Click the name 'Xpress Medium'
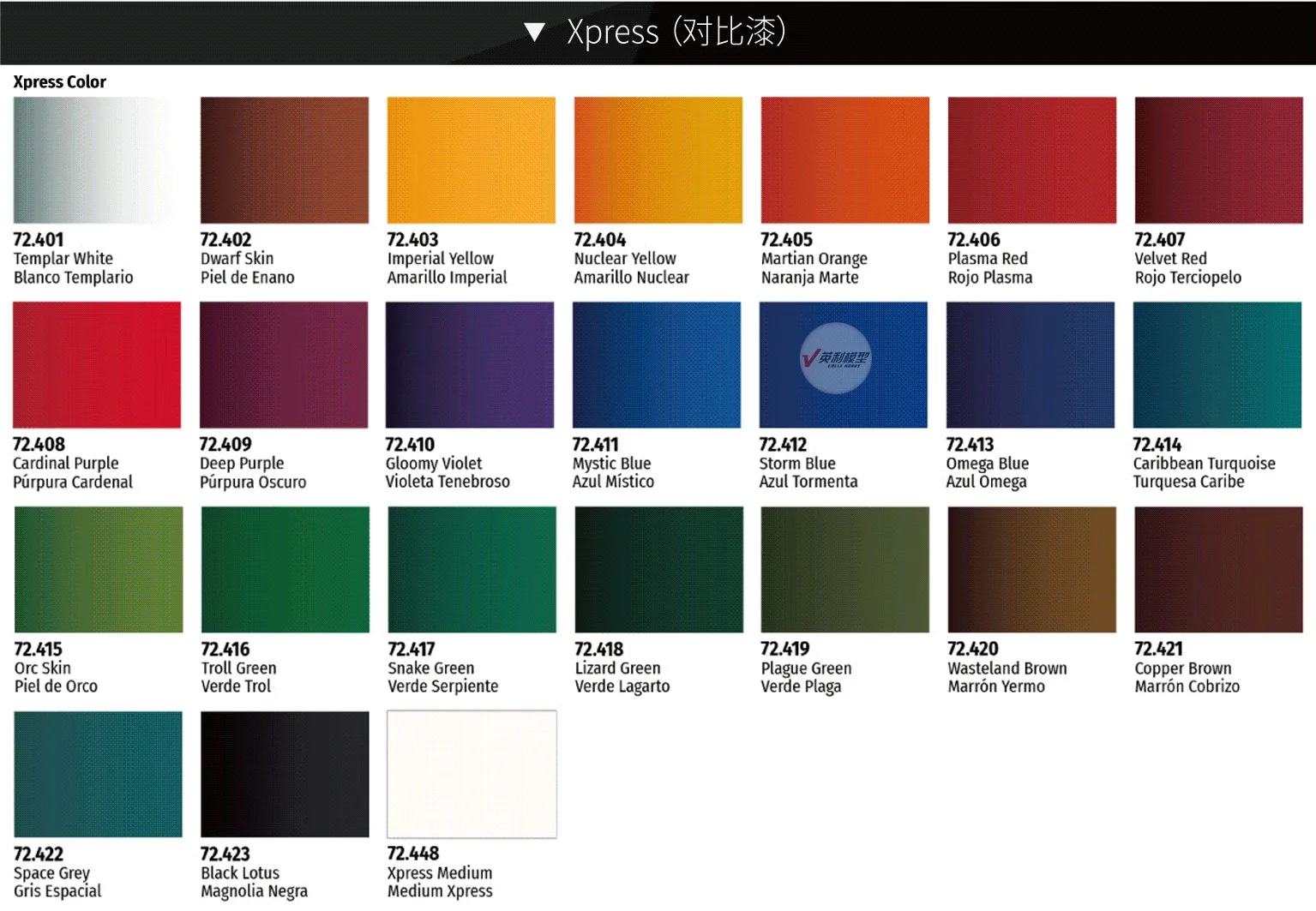1316x911 pixels. [440, 872]
